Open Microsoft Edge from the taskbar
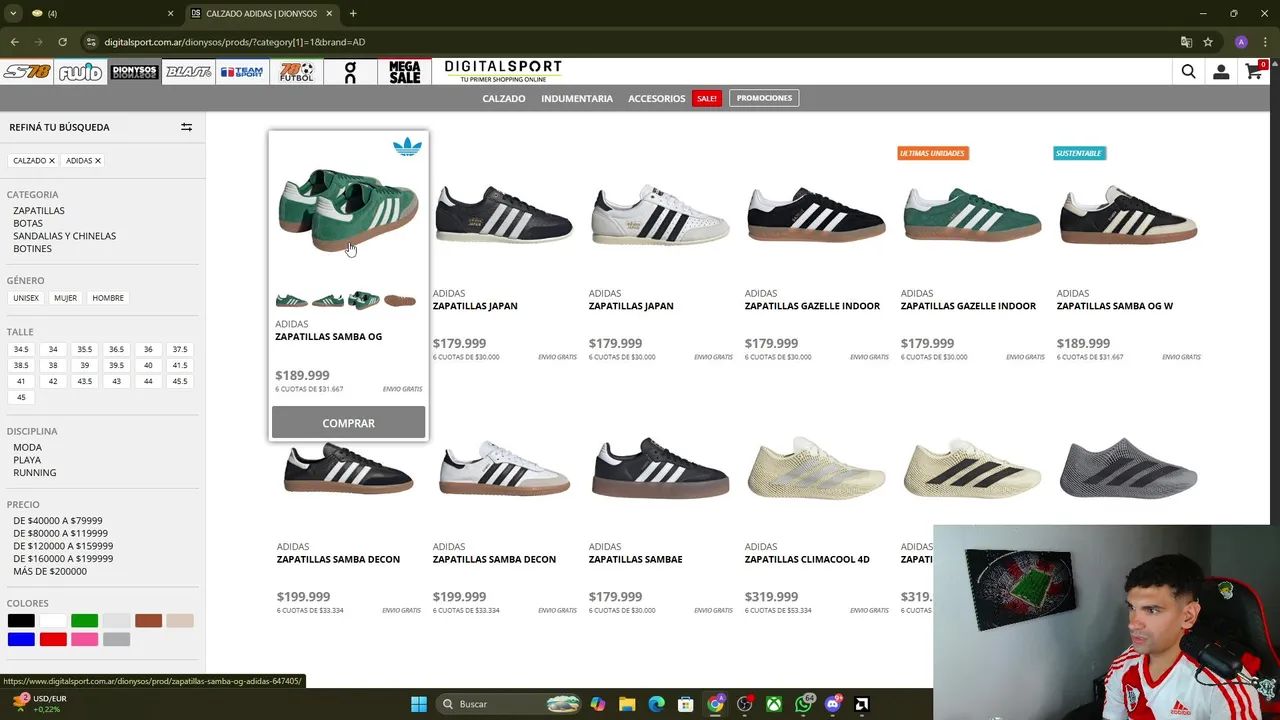Screen dimensions: 1280x720 tap(656, 704)
